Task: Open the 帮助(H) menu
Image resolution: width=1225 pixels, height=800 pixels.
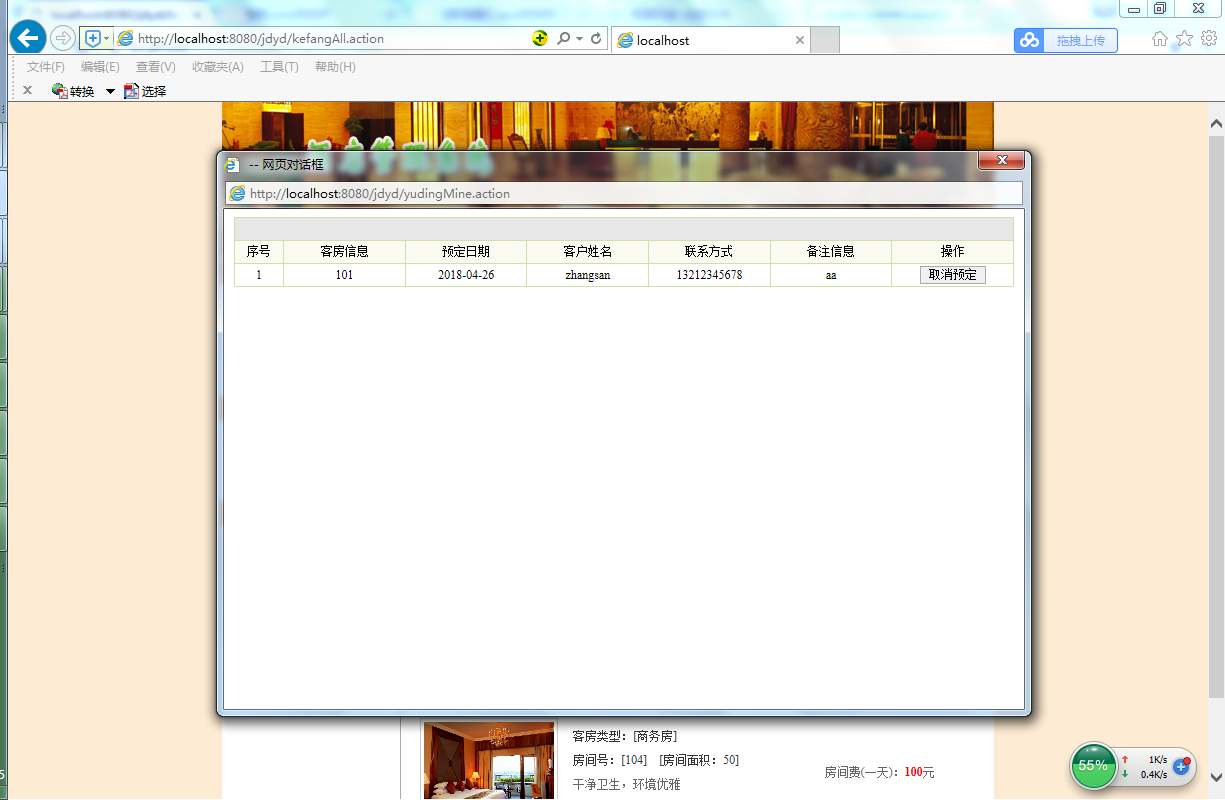Action: point(335,67)
